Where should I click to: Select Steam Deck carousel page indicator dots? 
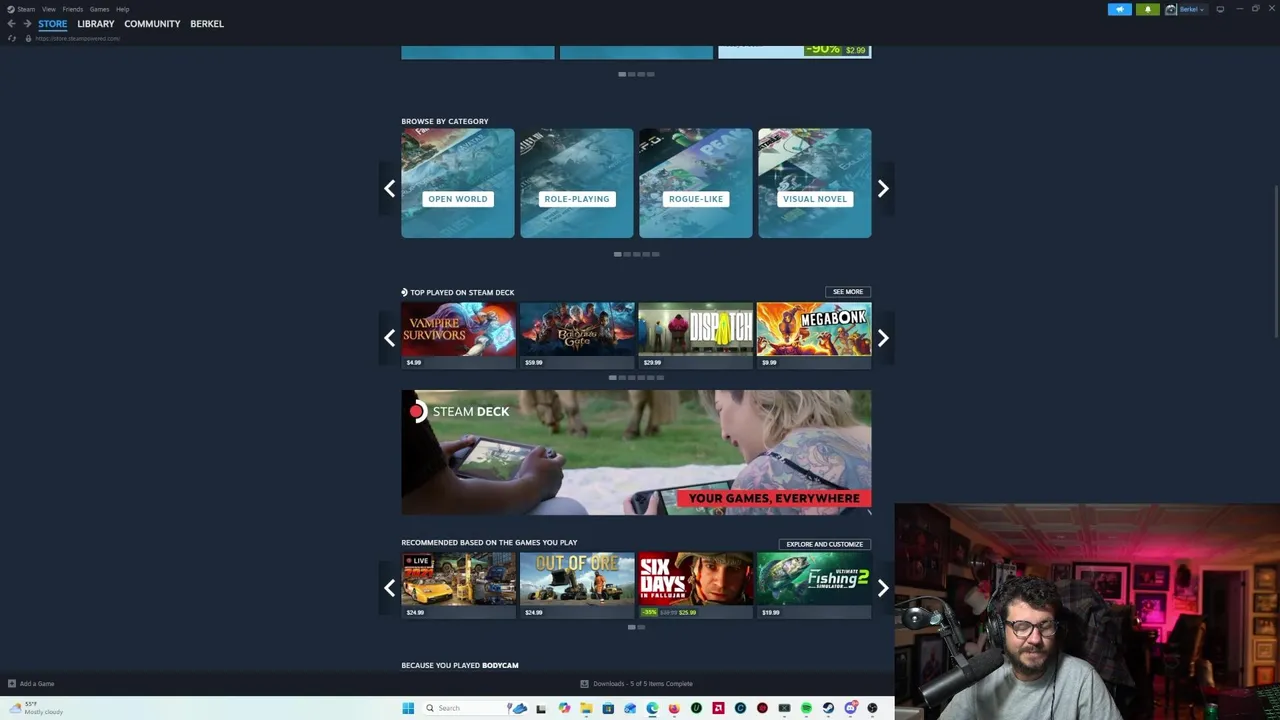[x=636, y=378]
